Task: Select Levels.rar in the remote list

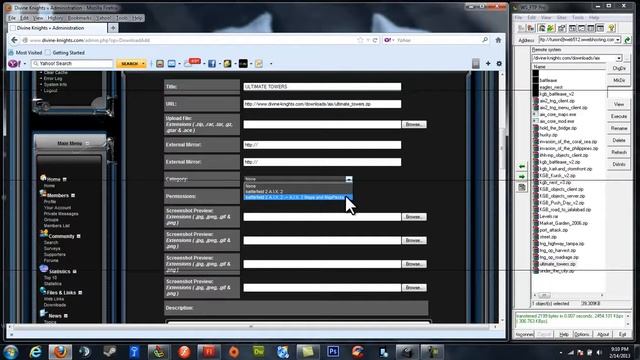Action: [x=549, y=216]
